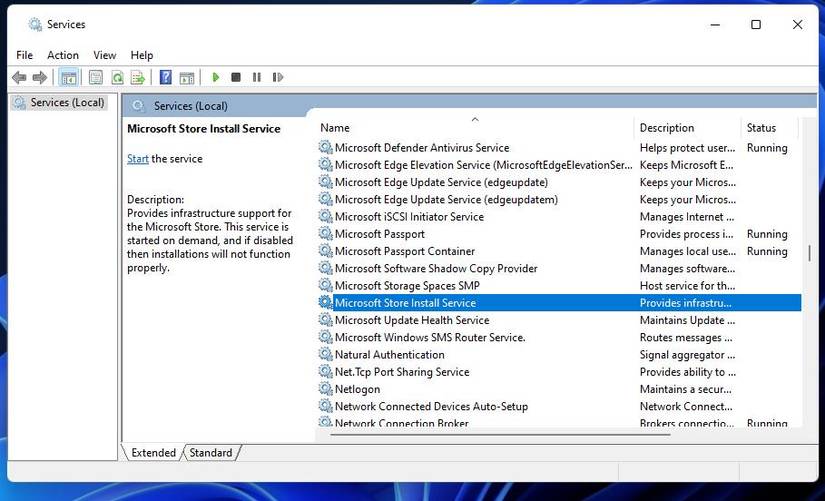Viewport: 825px width, 501px height.
Task: Sort by the Name column header
Action: click(x=475, y=127)
